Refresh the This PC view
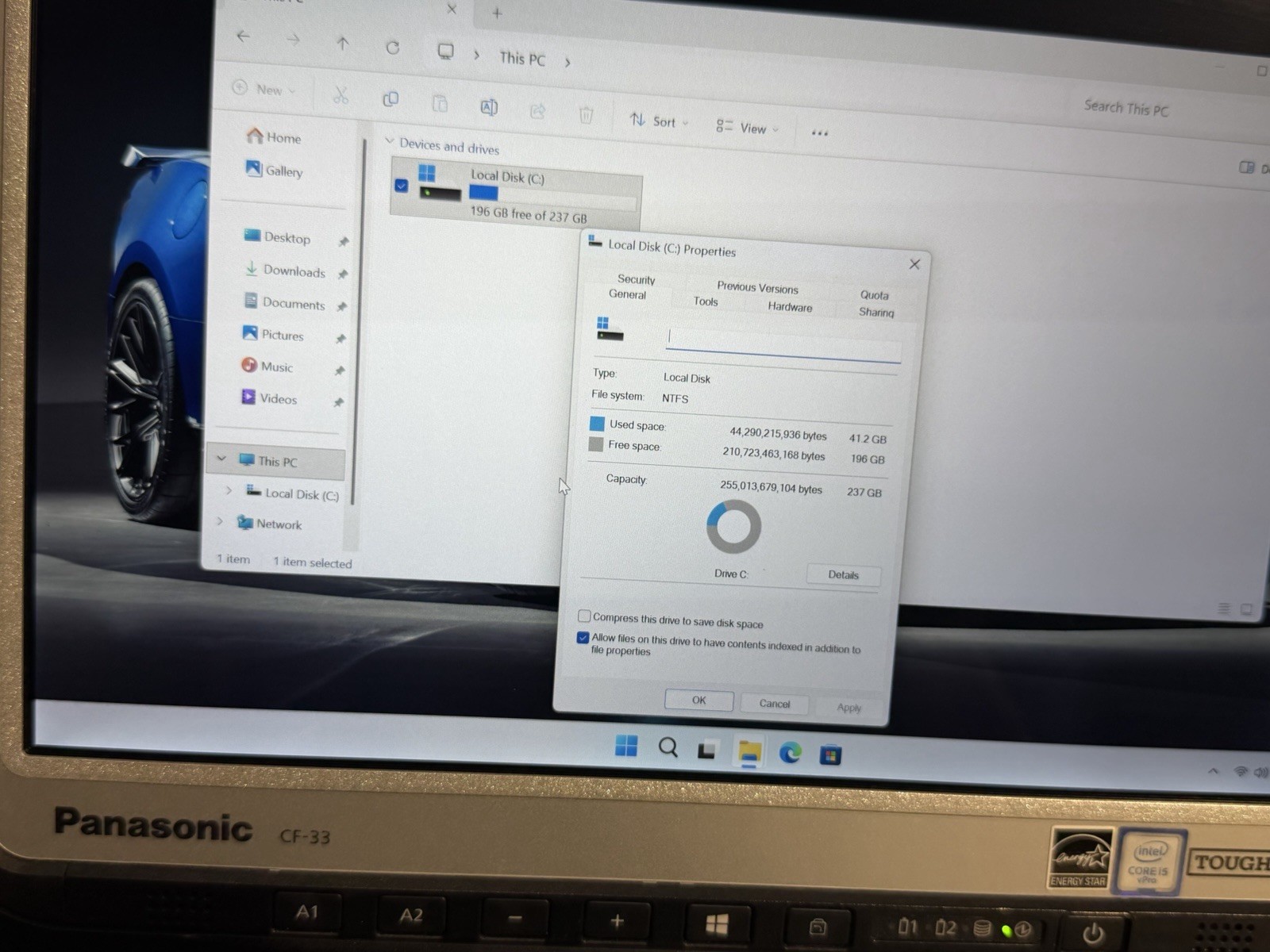The image size is (1270, 952). point(392,48)
